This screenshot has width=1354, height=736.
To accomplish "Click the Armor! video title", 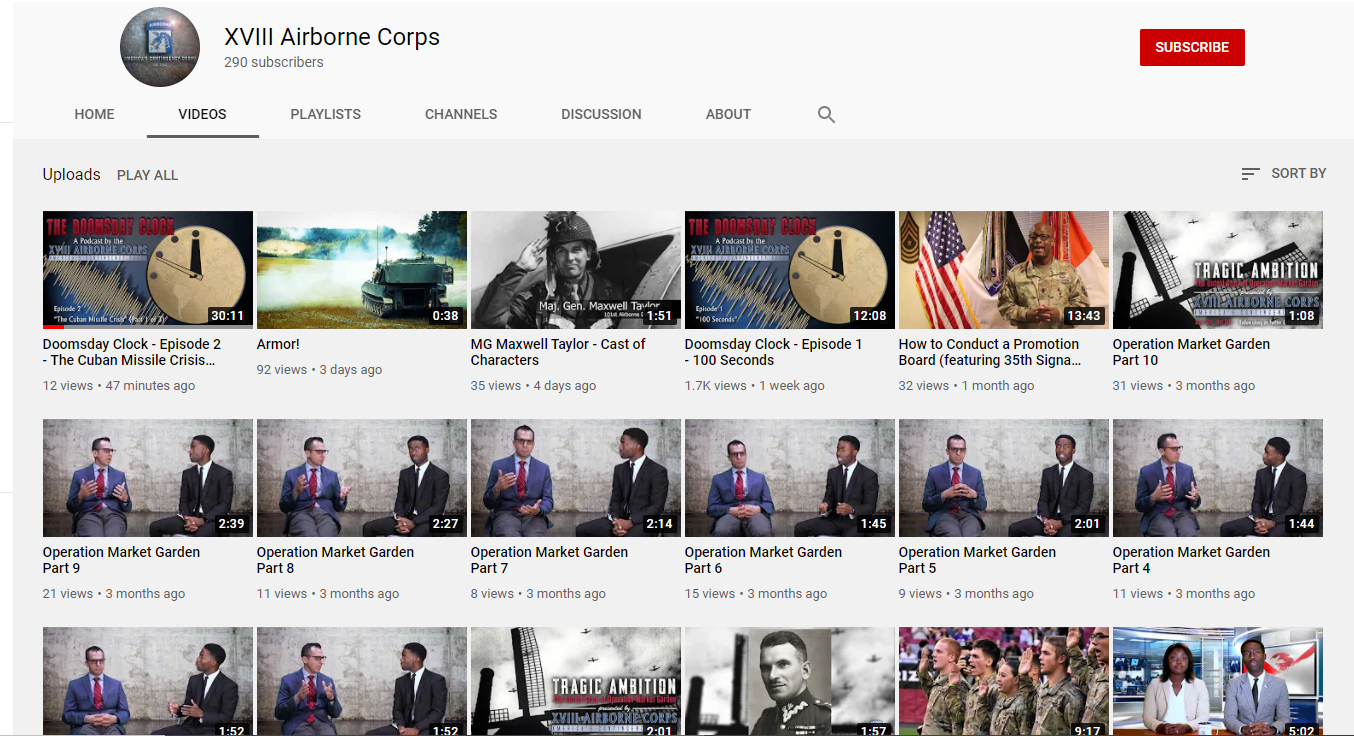I will coord(278,344).
